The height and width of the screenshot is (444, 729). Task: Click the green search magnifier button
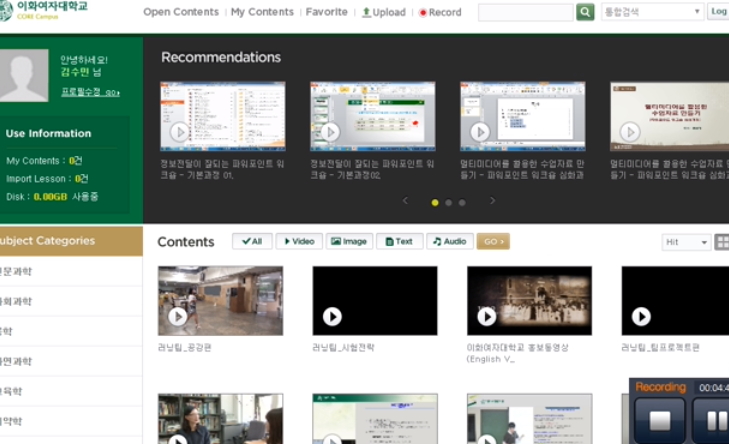585,12
